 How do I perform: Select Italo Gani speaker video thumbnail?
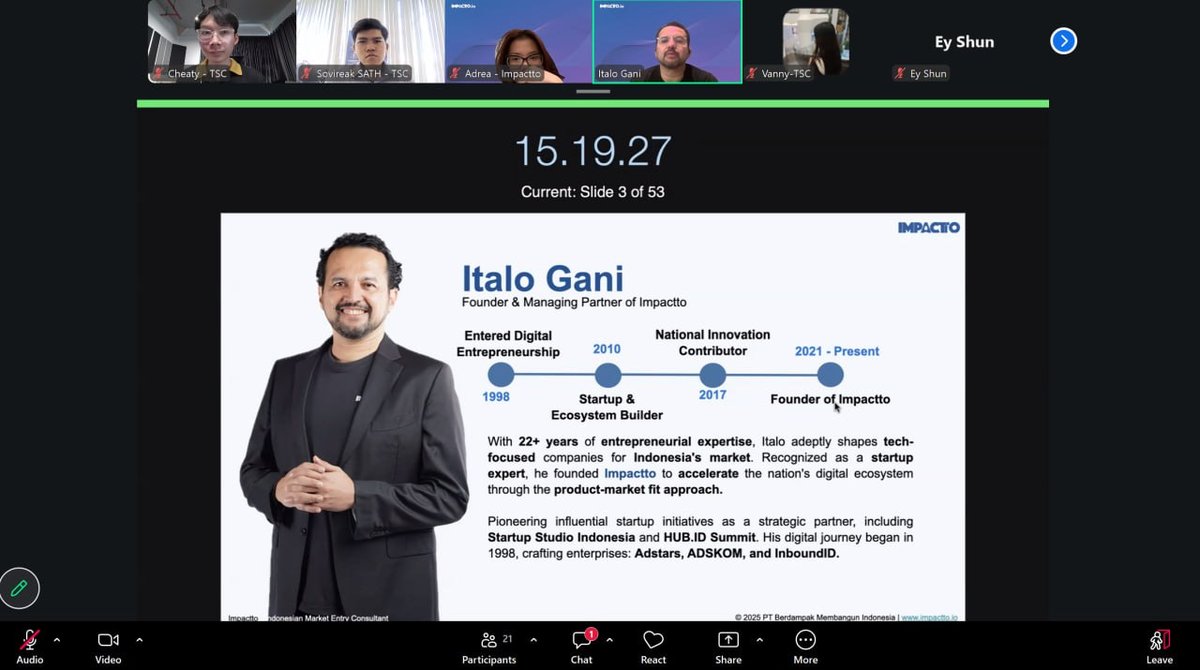(x=667, y=41)
